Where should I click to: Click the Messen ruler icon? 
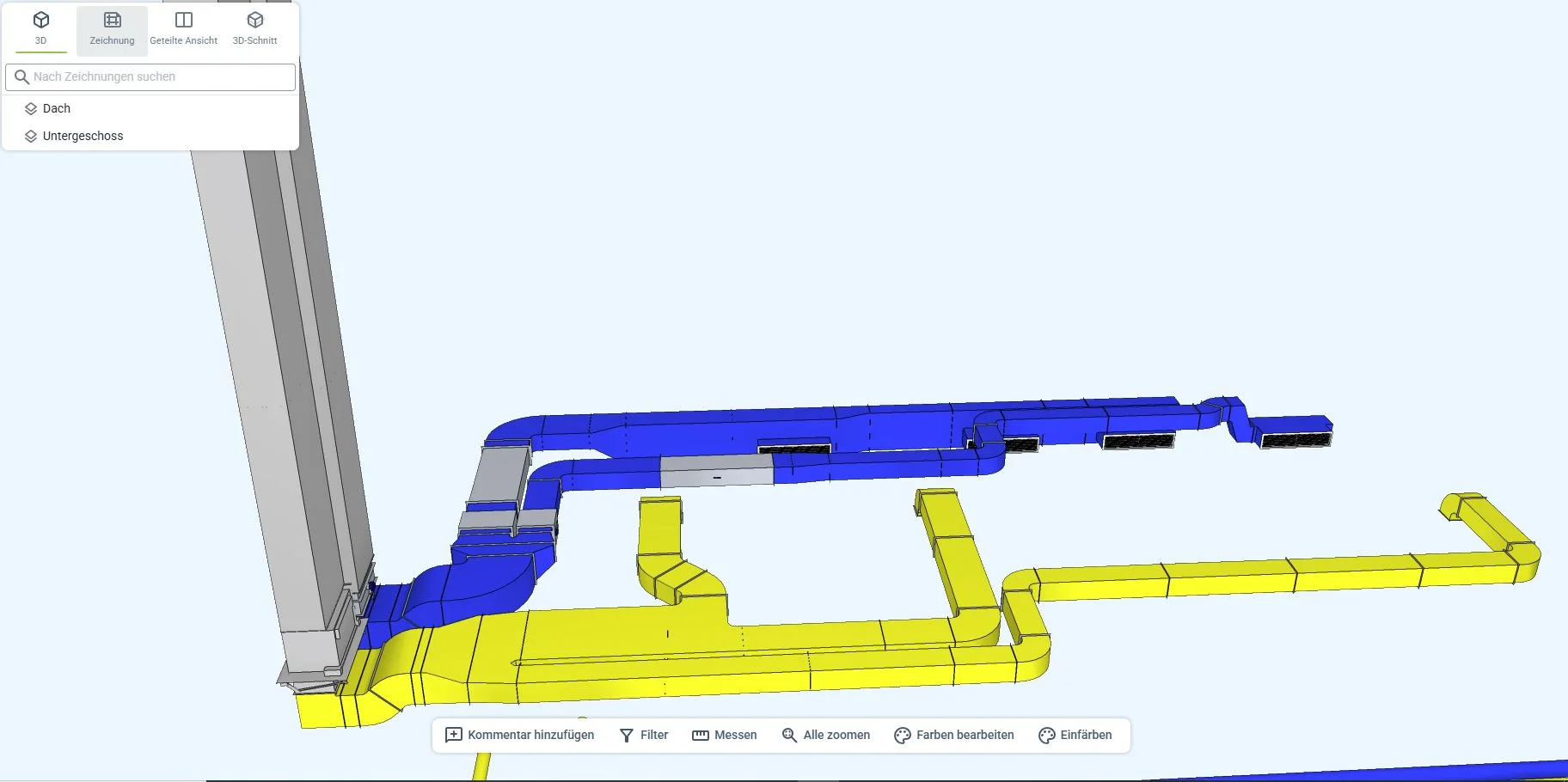(701, 736)
